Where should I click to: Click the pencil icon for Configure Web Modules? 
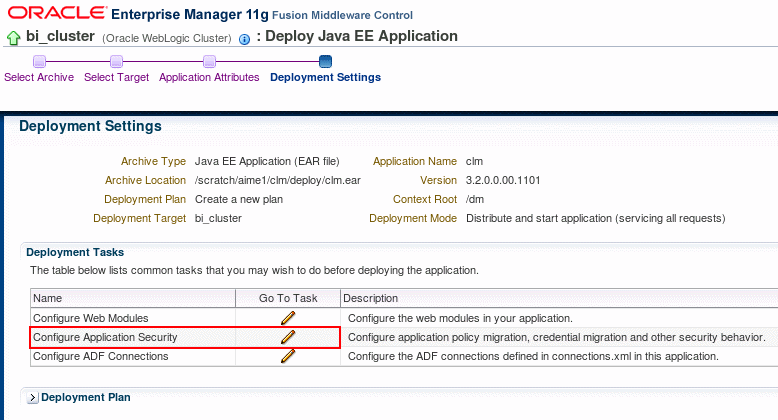pos(288,318)
